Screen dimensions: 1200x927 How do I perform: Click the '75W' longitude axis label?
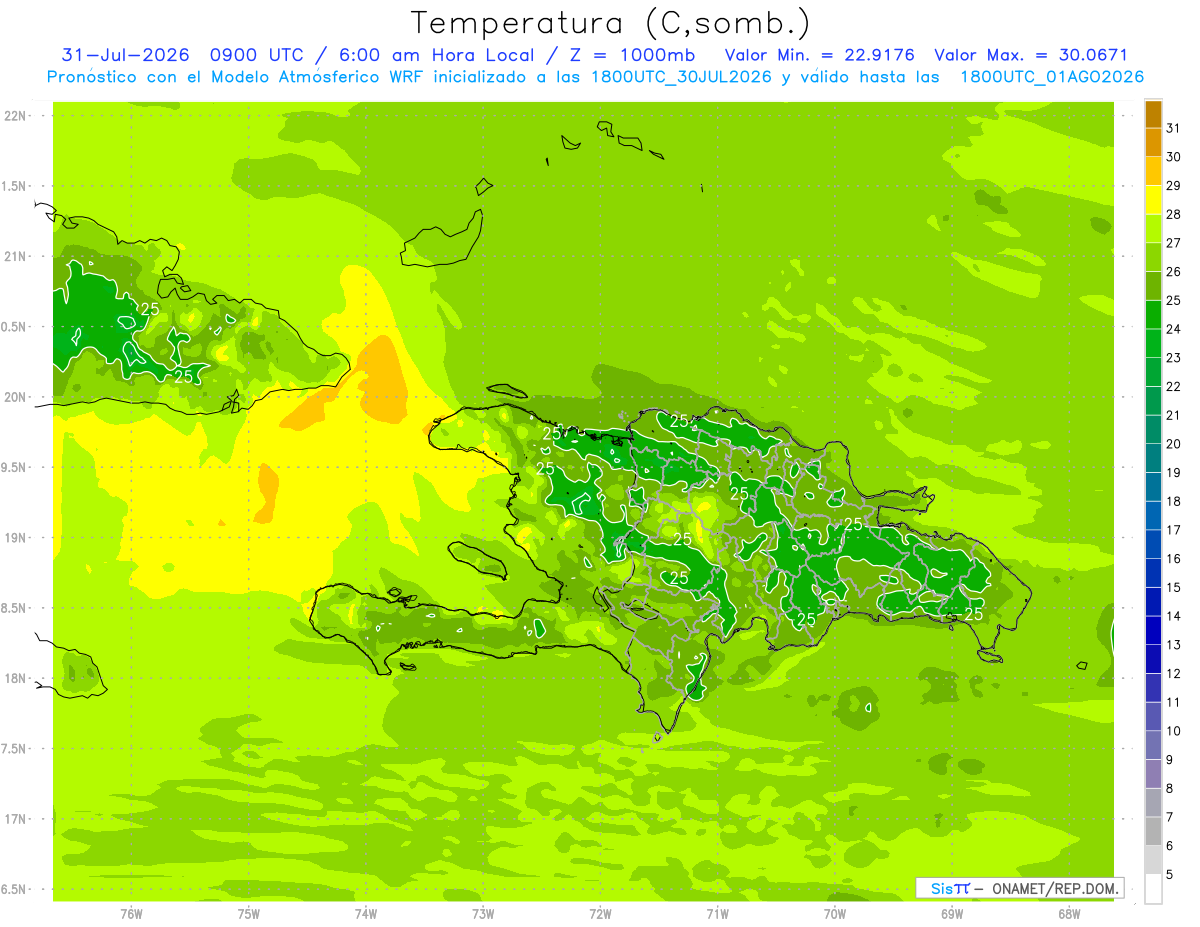pos(249,915)
